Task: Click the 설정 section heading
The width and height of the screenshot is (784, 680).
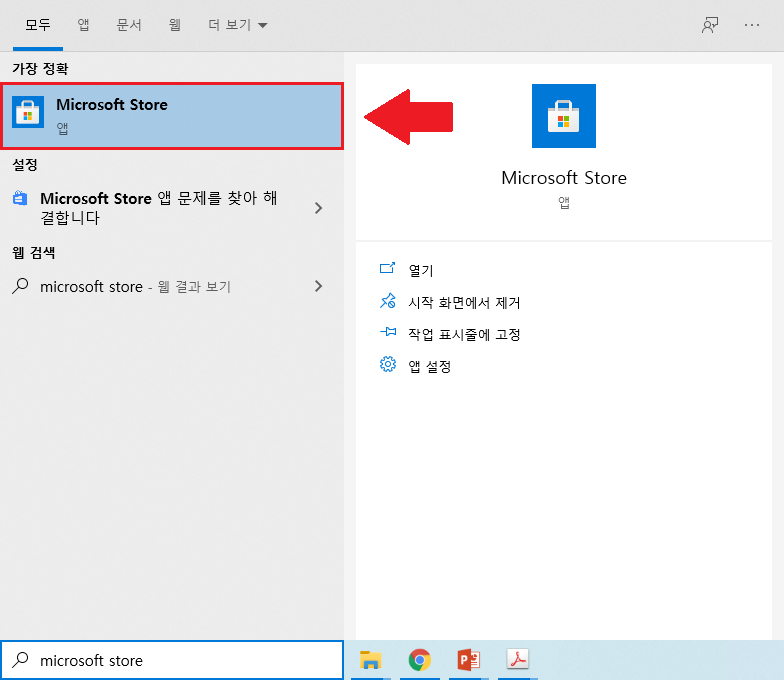Action: pos(25,164)
